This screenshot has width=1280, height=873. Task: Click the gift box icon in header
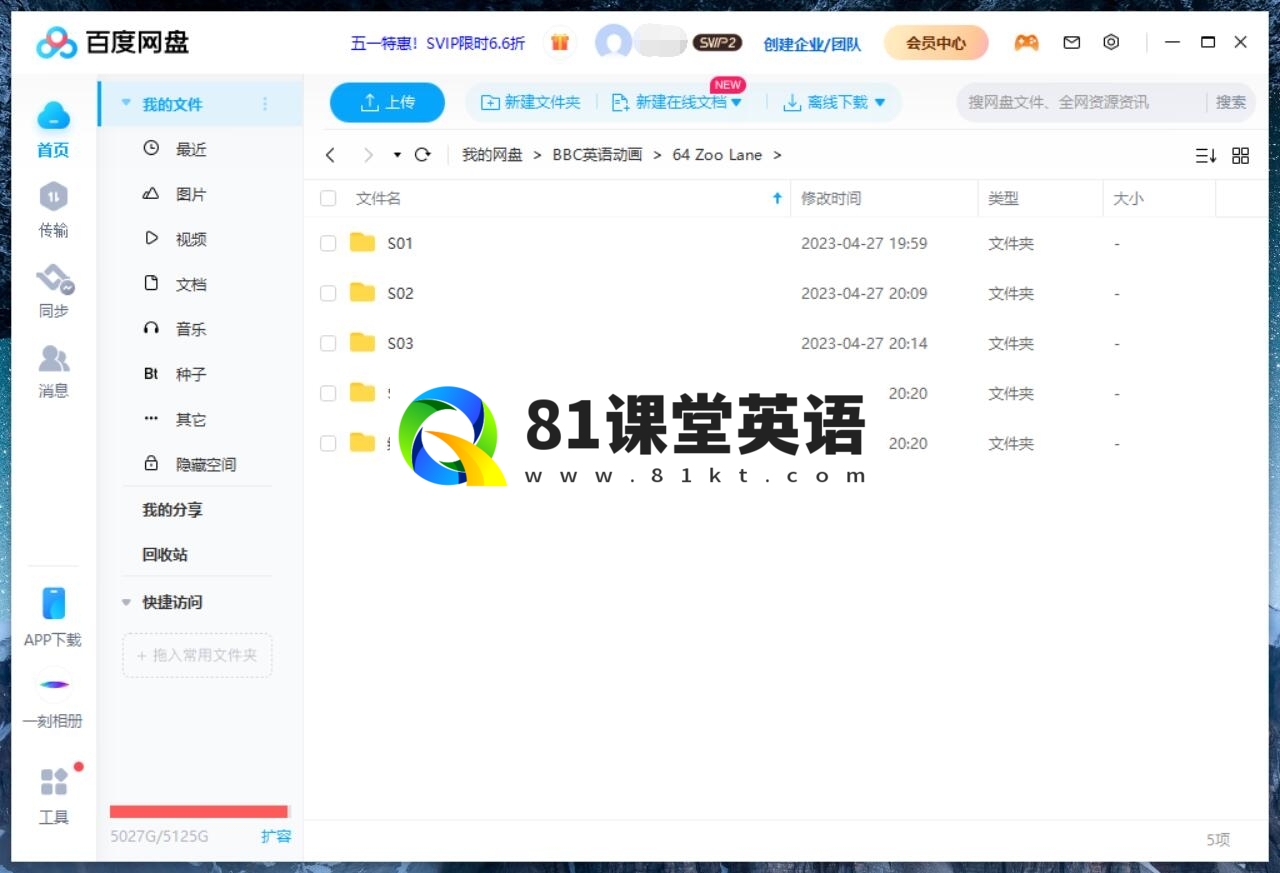tap(560, 43)
